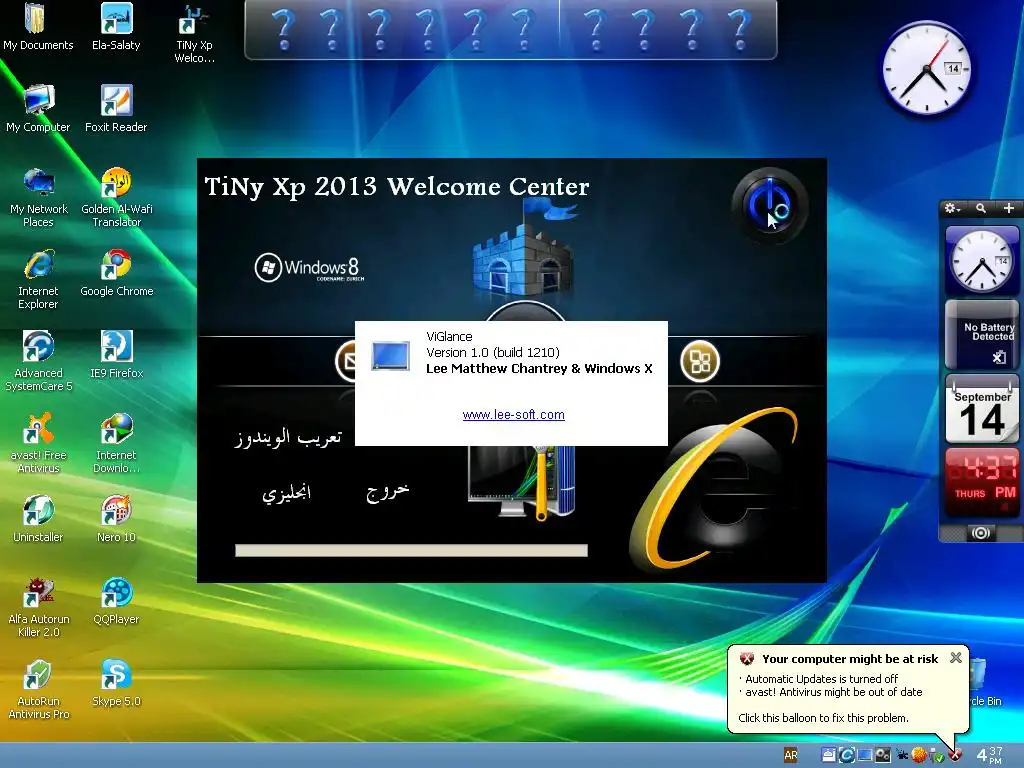Launch Google Chrome from the desktop

tap(116, 274)
